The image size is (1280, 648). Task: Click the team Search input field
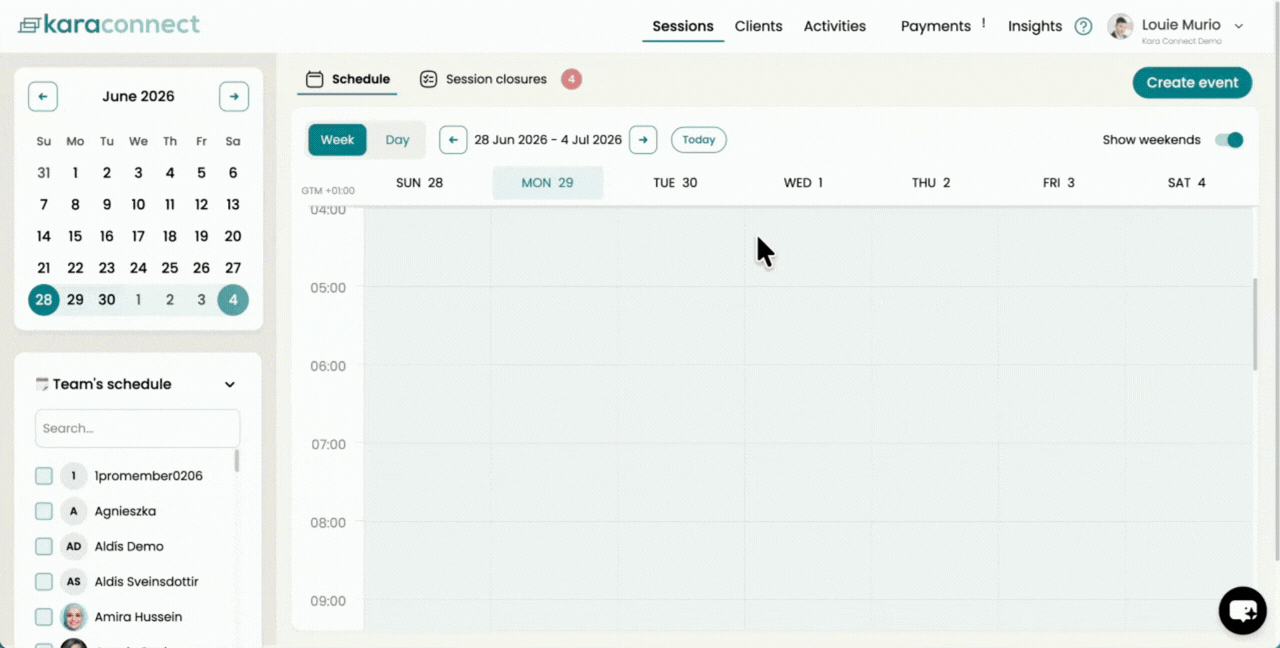coord(138,428)
